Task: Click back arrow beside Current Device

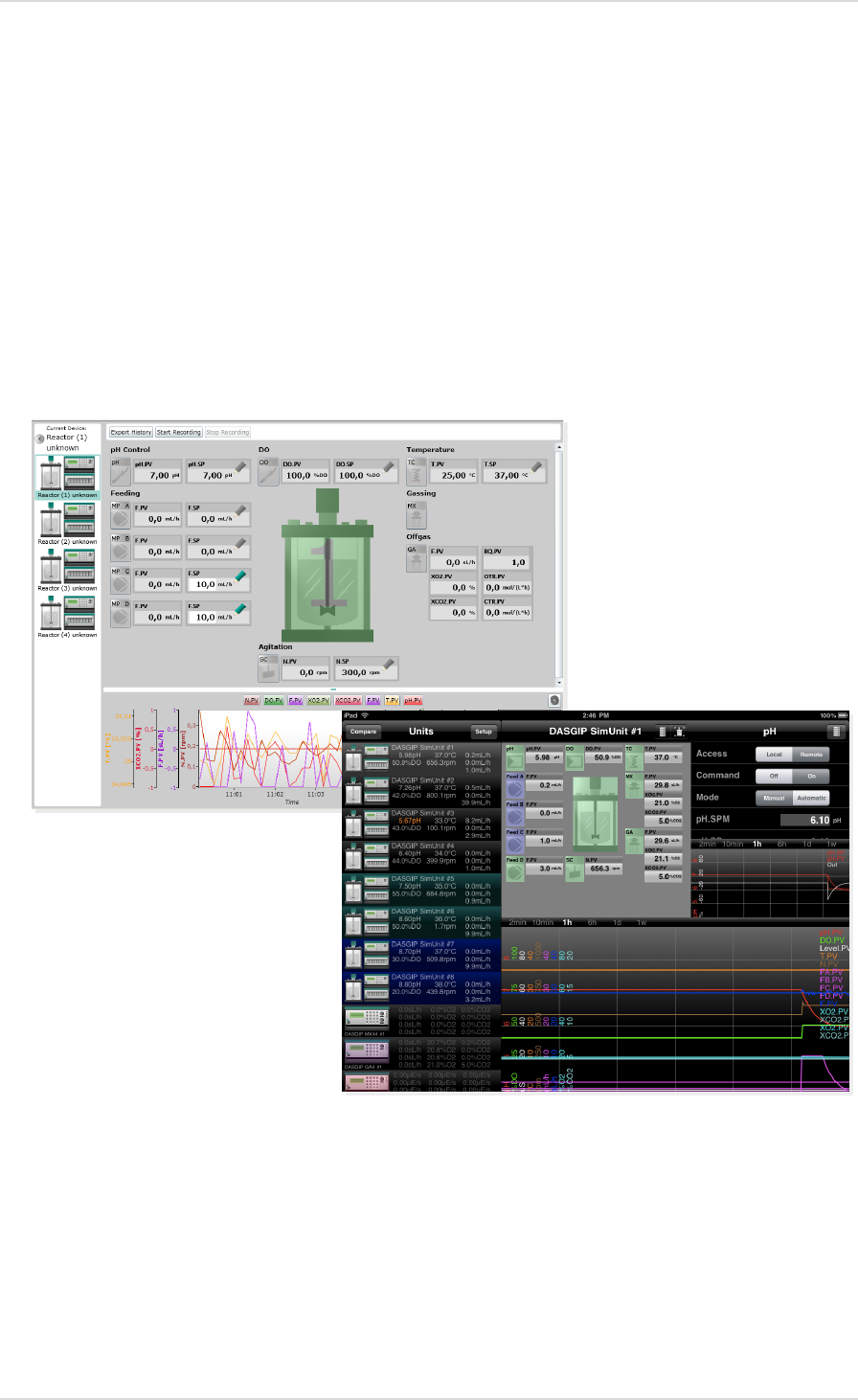Action: (41, 439)
